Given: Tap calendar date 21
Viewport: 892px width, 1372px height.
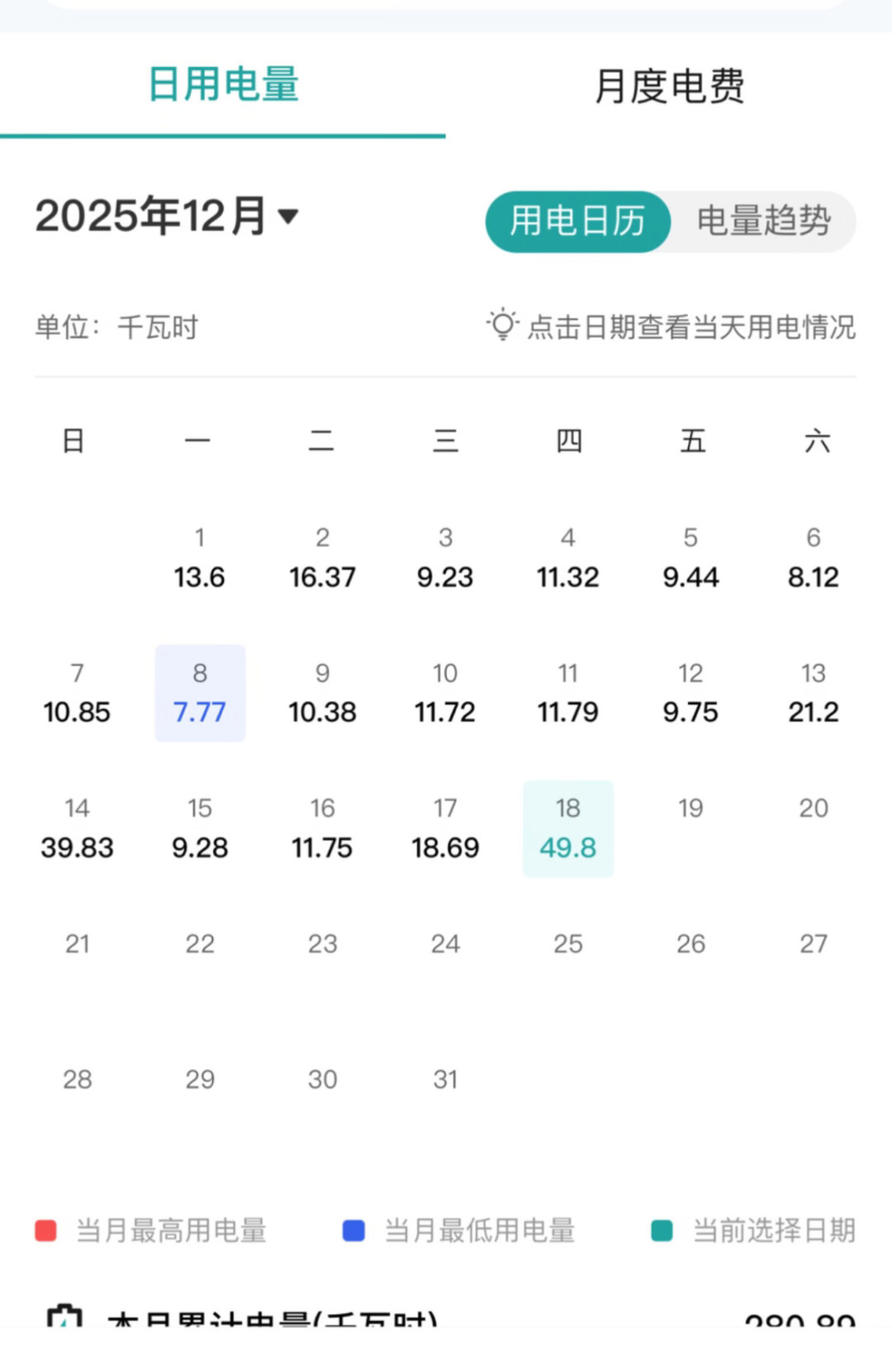Looking at the screenshot, I should pyautogui.click(x=77, y=944).
